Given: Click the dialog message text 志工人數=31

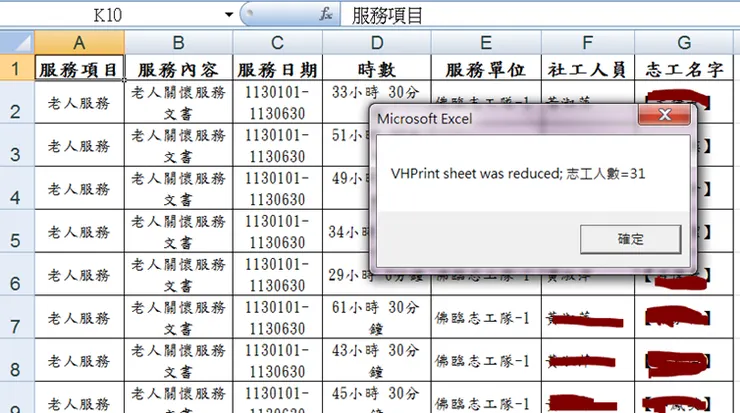Looking at the screenshot, I should click(x=605, y=174).
